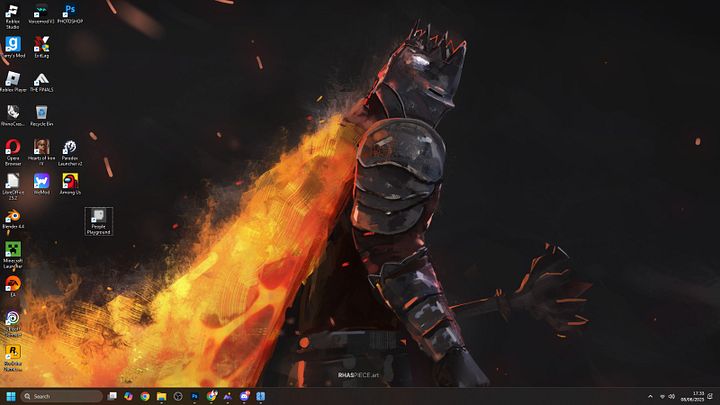Click the blue panels taskbar app icon
Image resolution: width=720 pixels, height=405 pixels.
[x=260, y=396]
